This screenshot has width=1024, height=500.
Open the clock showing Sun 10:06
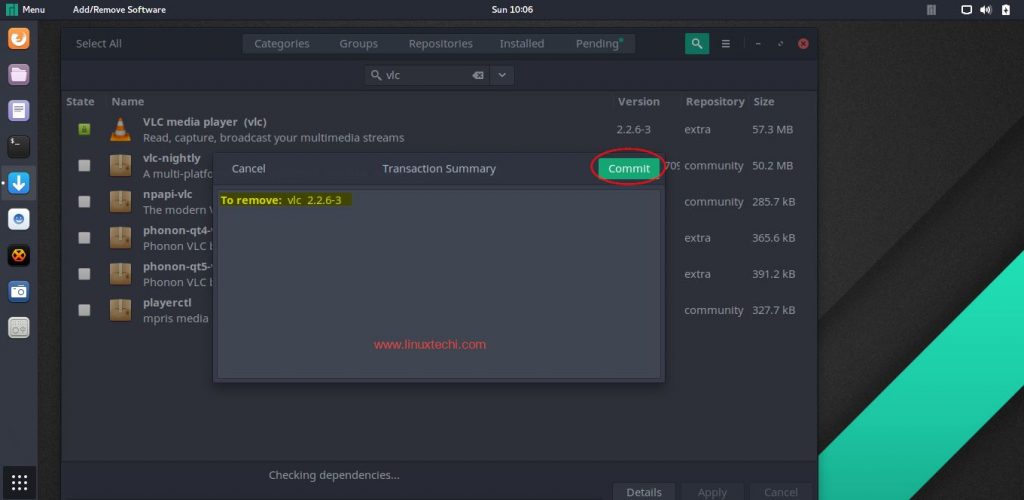pyautogui.click(x=512, y=10)
